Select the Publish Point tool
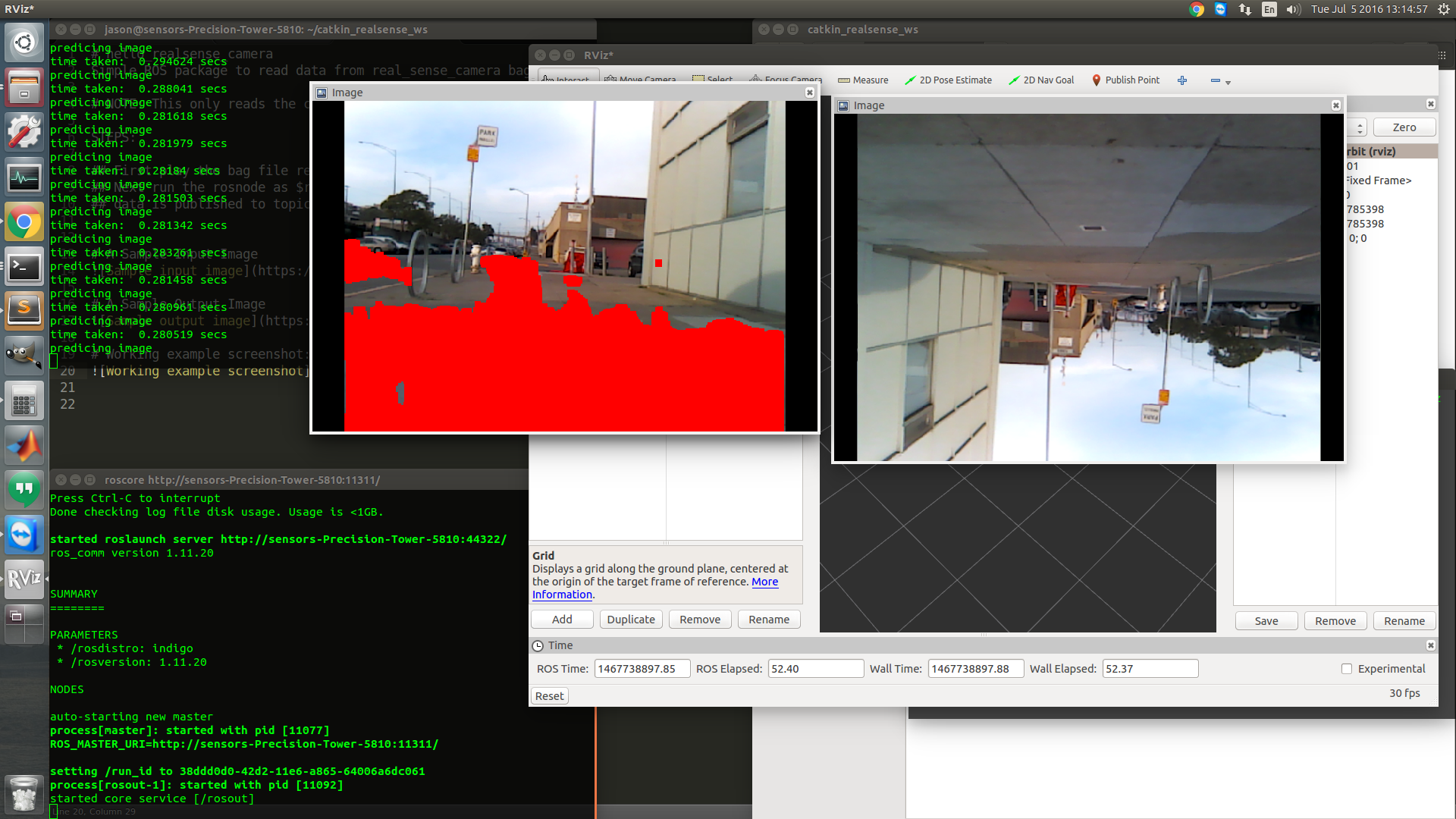 tap(1125, 80)
